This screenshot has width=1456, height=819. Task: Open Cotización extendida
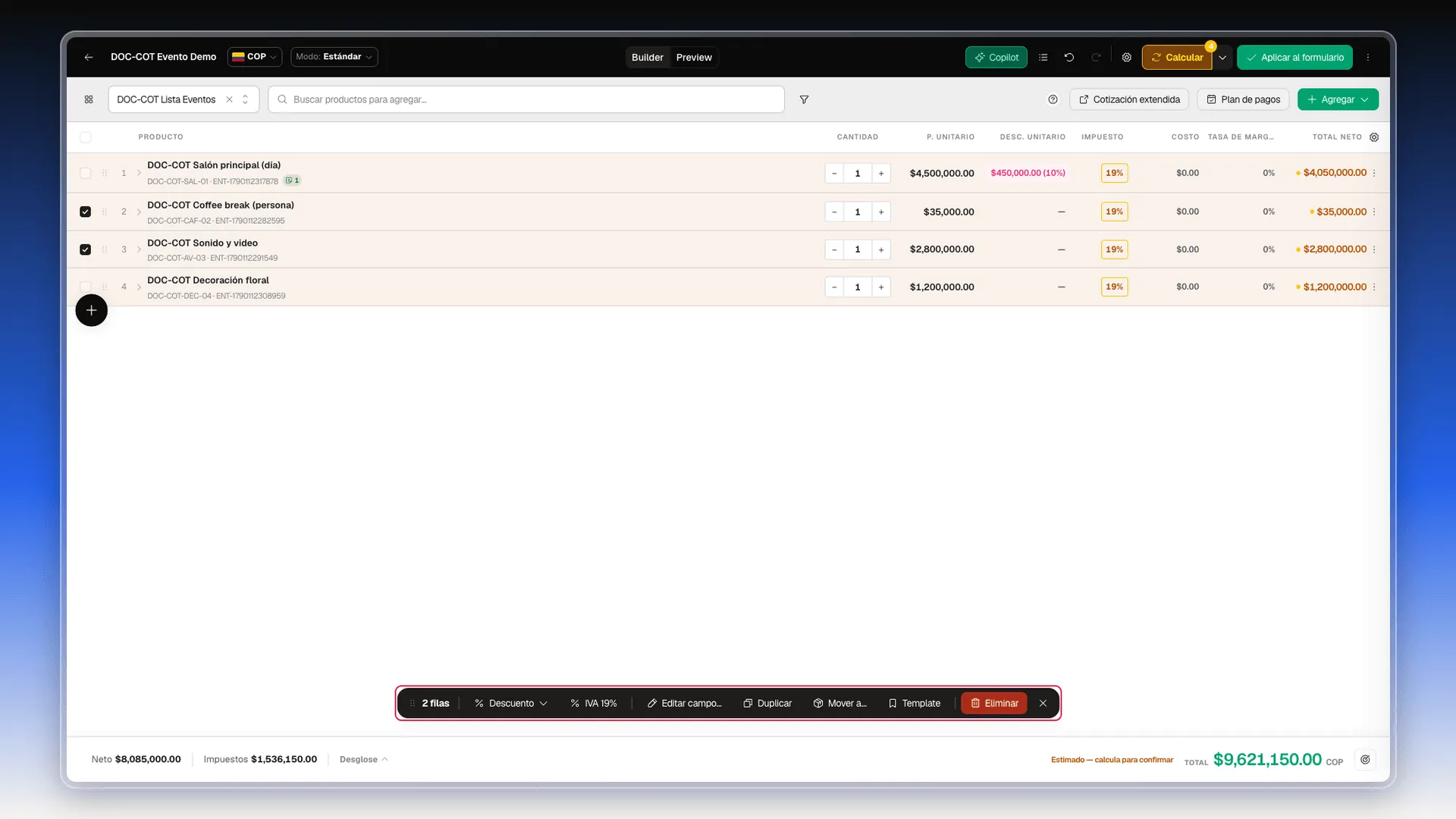tap(1129, 99)
